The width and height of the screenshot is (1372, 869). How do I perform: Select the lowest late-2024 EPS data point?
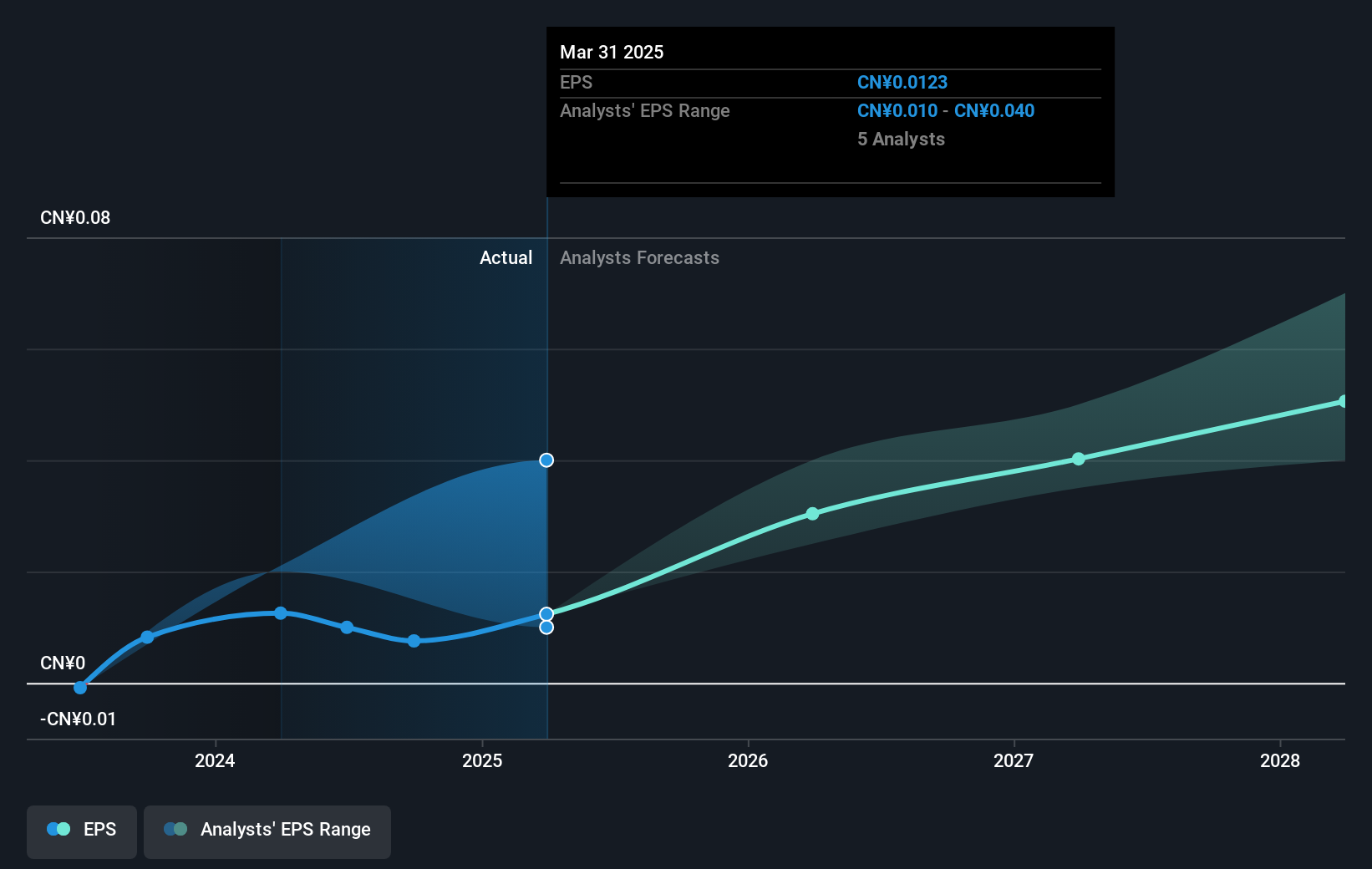pyautogui.click(x=414, y=641)
